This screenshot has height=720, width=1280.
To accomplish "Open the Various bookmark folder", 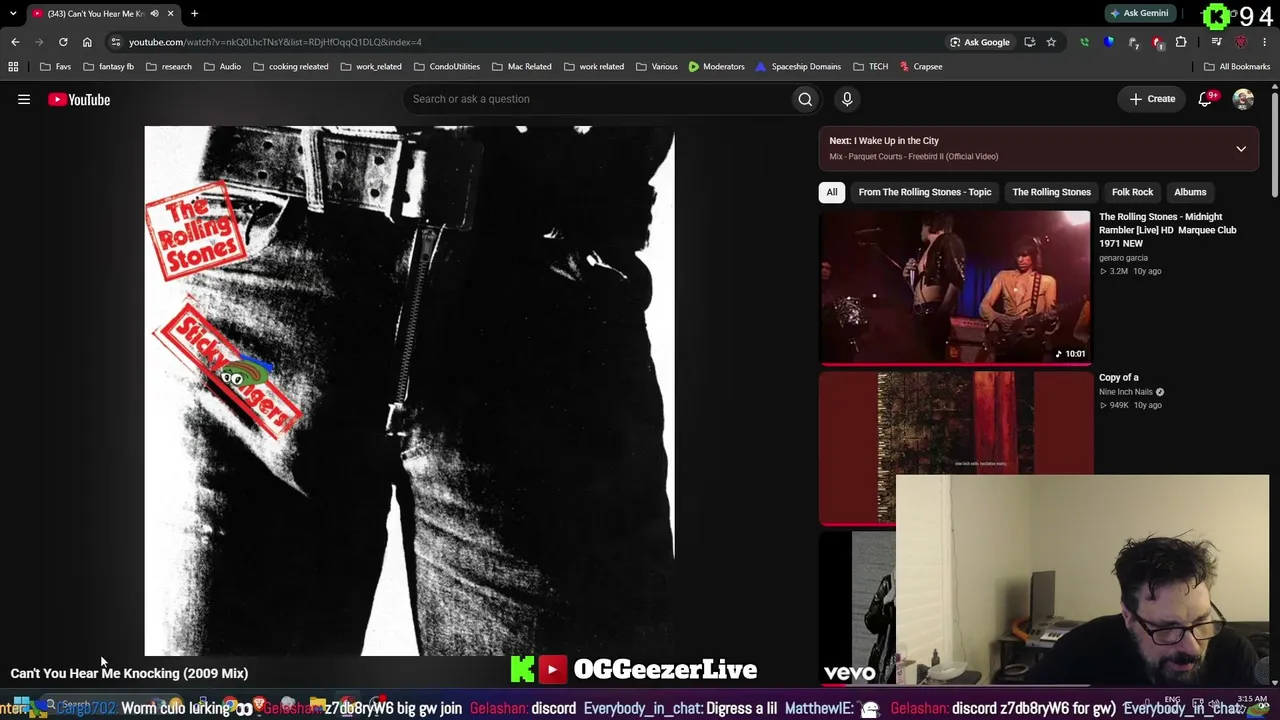I will point(657,67).
